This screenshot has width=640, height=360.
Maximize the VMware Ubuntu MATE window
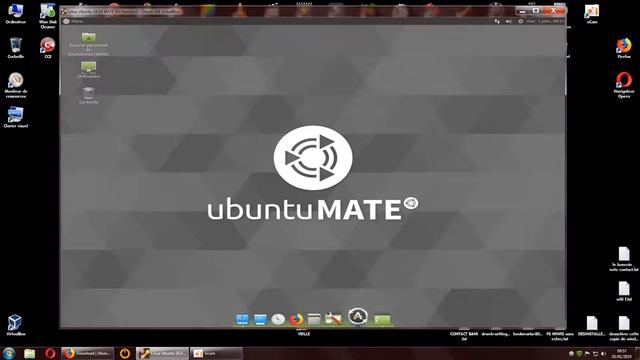click(x=536, y=10)
